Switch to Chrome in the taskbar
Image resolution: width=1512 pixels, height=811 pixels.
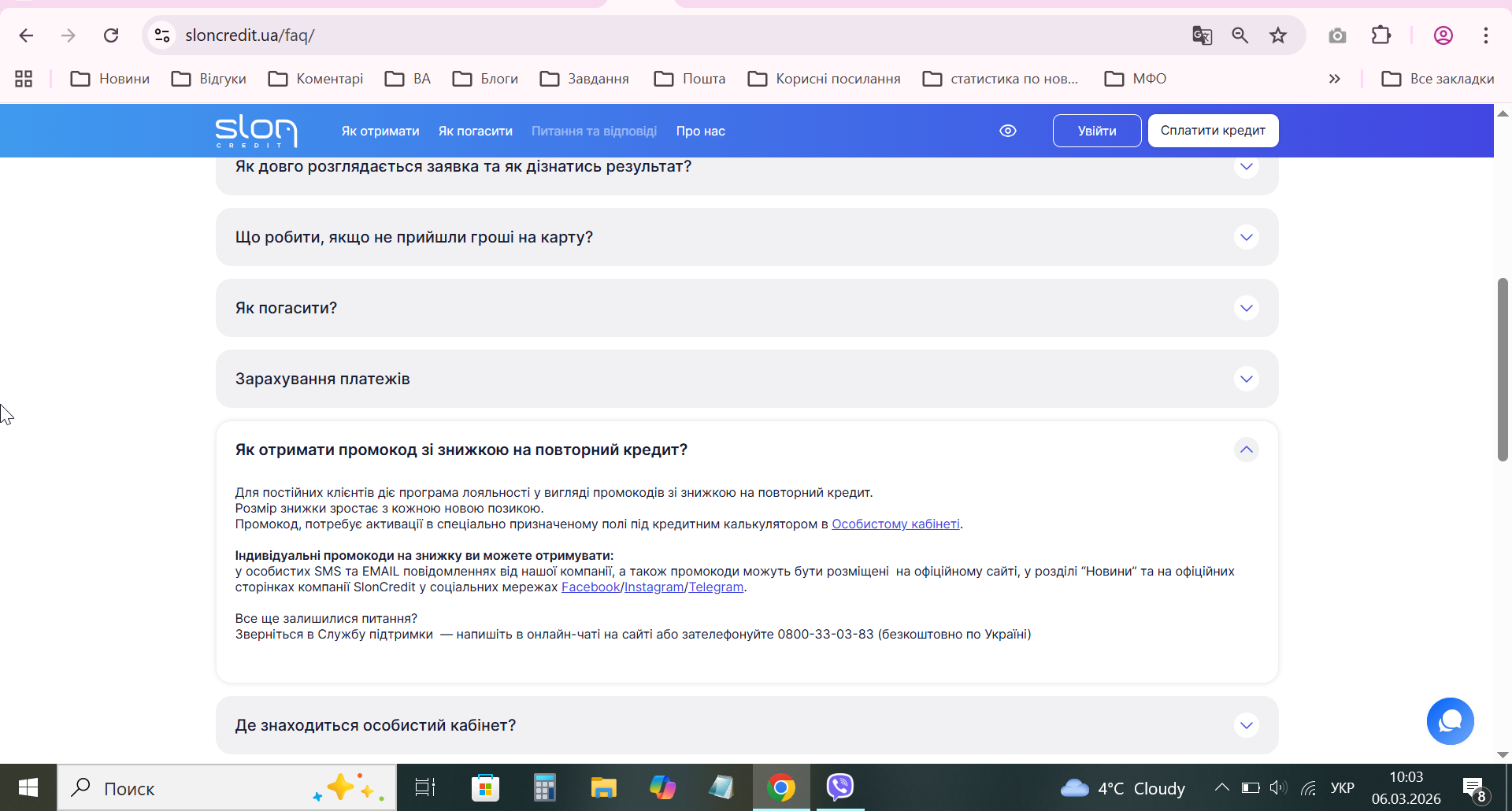pos(781,787)
